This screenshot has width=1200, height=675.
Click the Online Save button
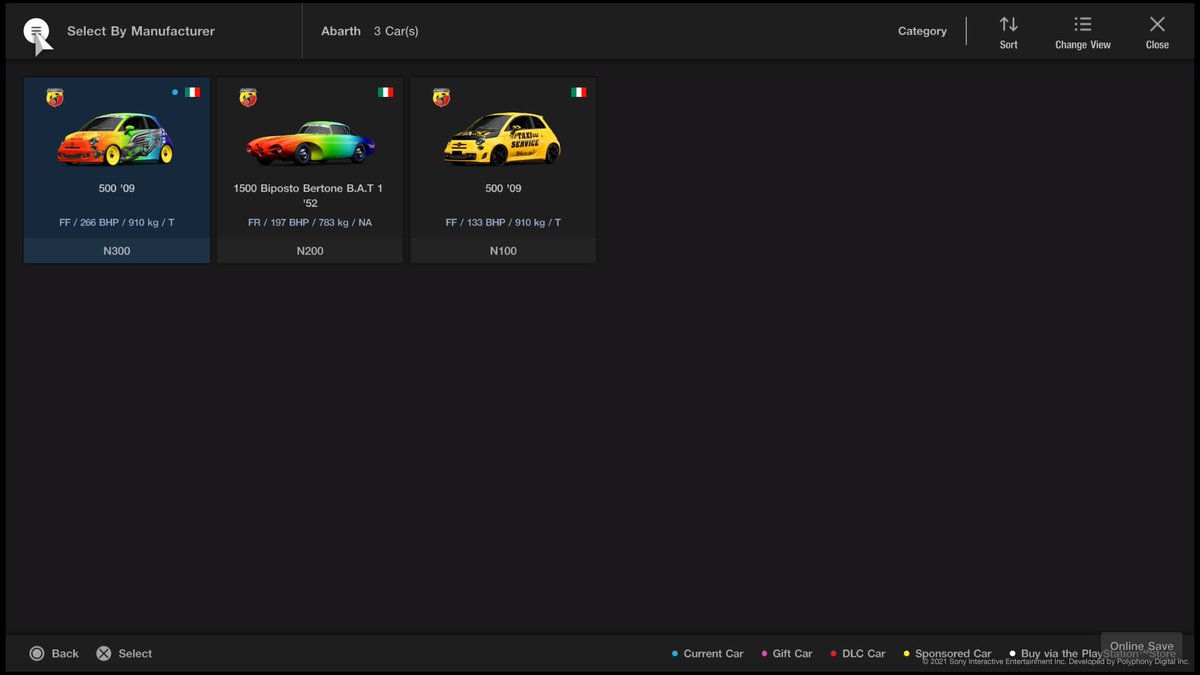(x=1141, y=646)
